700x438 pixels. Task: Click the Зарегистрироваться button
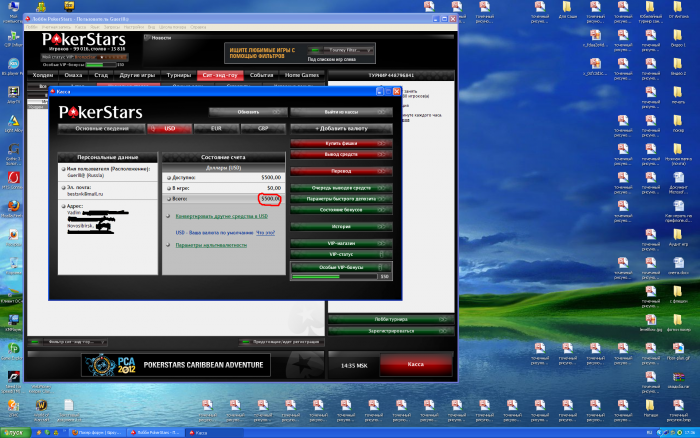pos(392,331)
